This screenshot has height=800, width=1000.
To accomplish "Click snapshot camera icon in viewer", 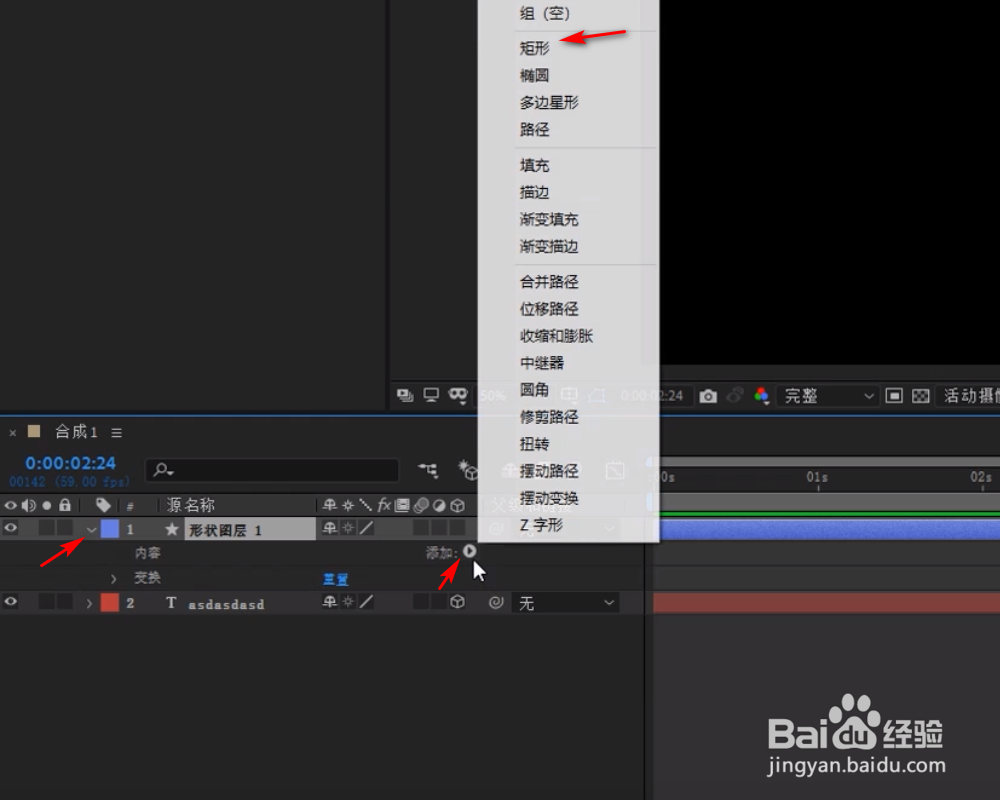I will click(x=708, y=396).
